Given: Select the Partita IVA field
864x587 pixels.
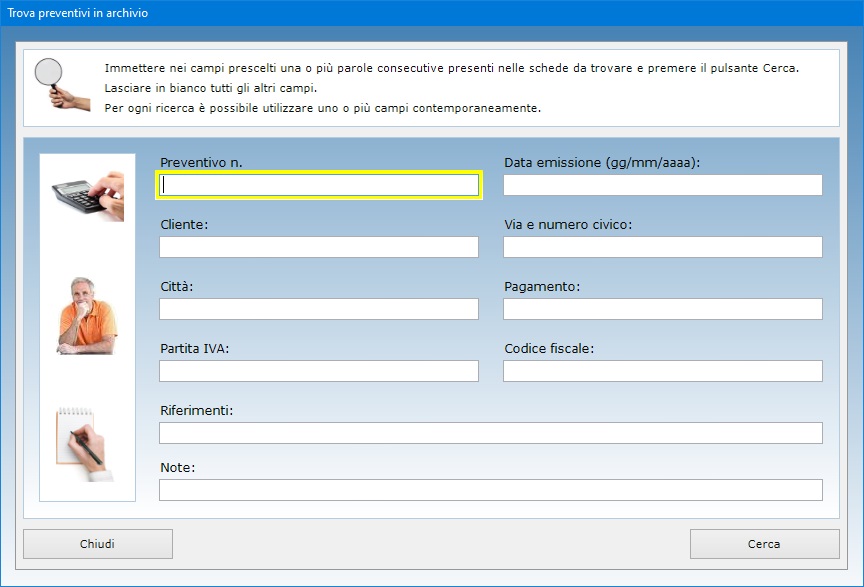Looking at the screenshot, I should [319, 371].
